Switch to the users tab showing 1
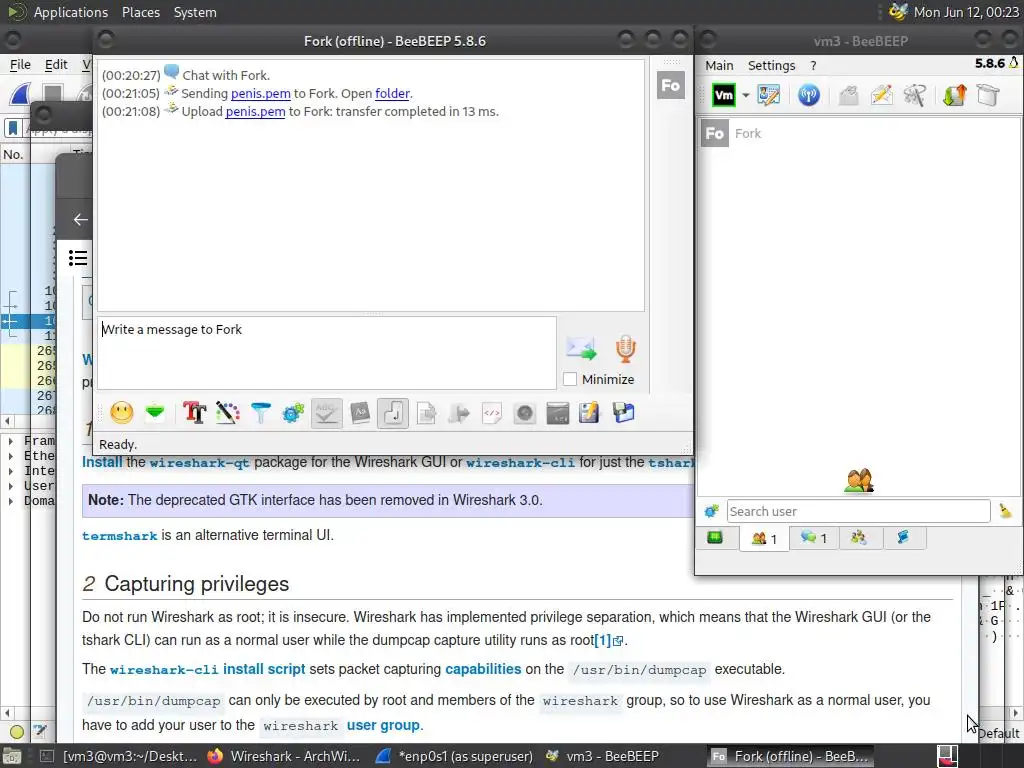 click(763, 539)
